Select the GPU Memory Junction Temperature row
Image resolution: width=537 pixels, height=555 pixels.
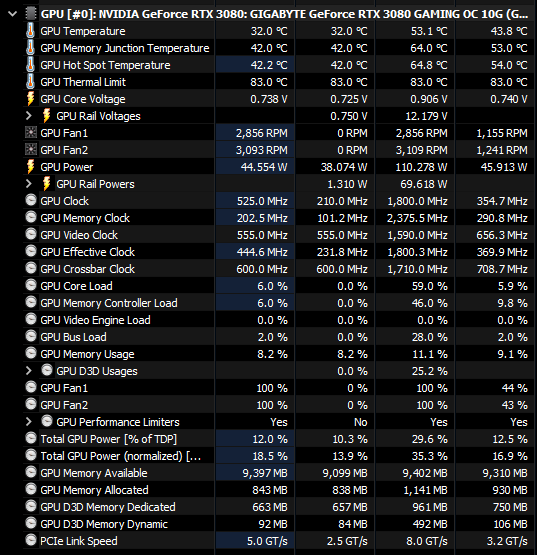click(279, 48)
